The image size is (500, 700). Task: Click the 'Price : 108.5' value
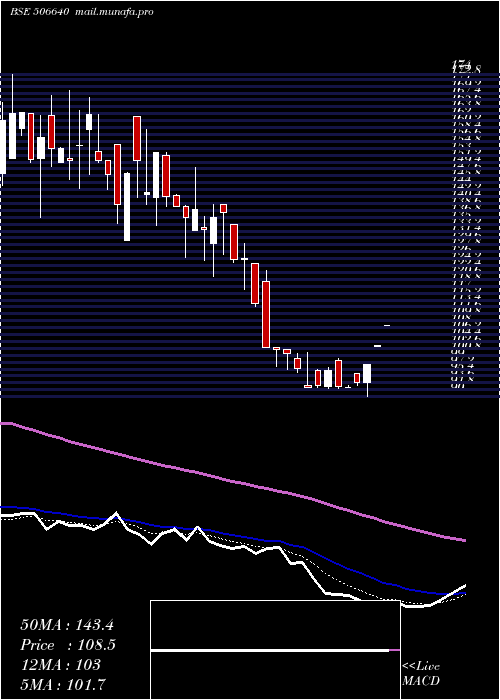tap(68, 645)
